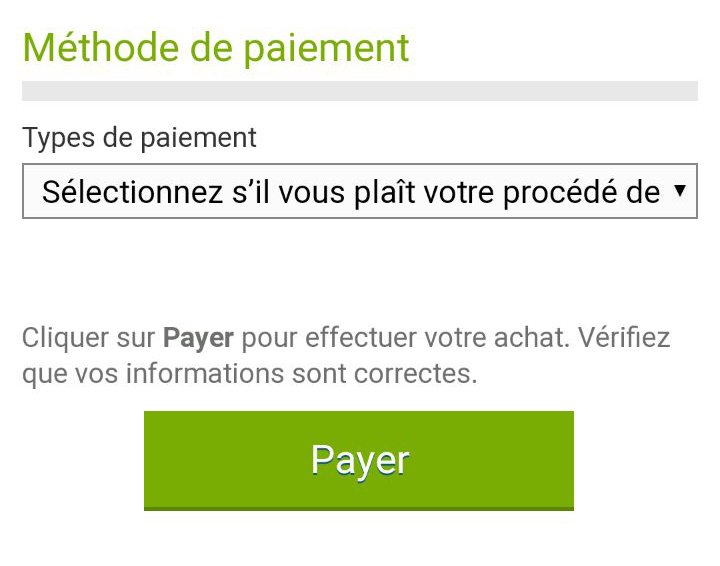Click the green Payer button
Image resolution: width=720 pixels, height=566 pixels.
[359, 460]
